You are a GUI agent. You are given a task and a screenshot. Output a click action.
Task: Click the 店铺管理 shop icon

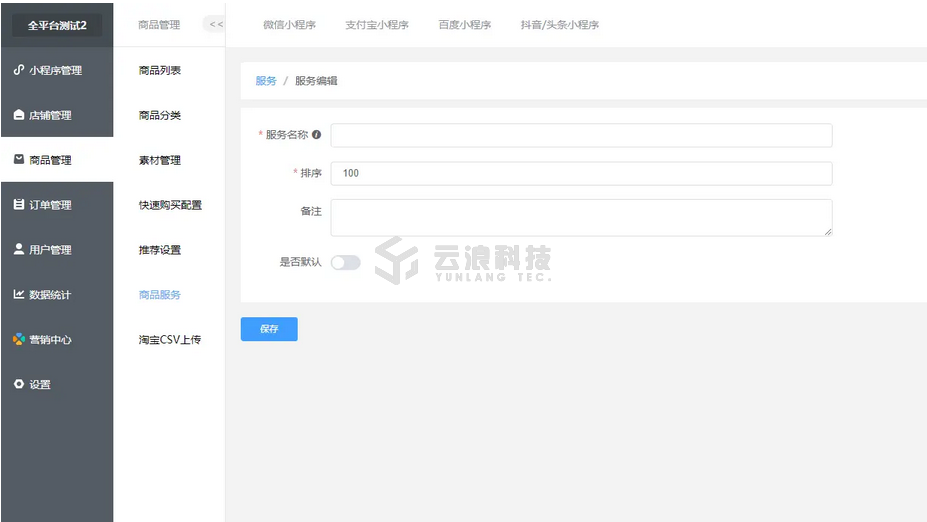pyautogui.click(x=18, y=115)
